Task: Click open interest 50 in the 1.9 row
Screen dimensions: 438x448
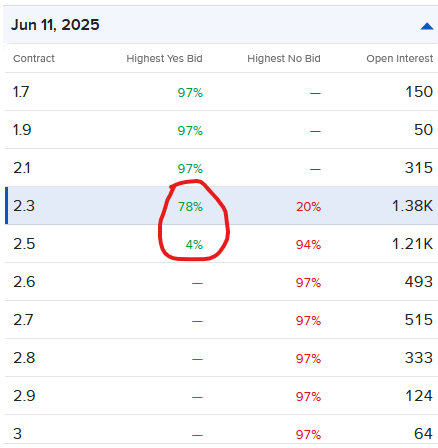Action: (x=423, y=130)
